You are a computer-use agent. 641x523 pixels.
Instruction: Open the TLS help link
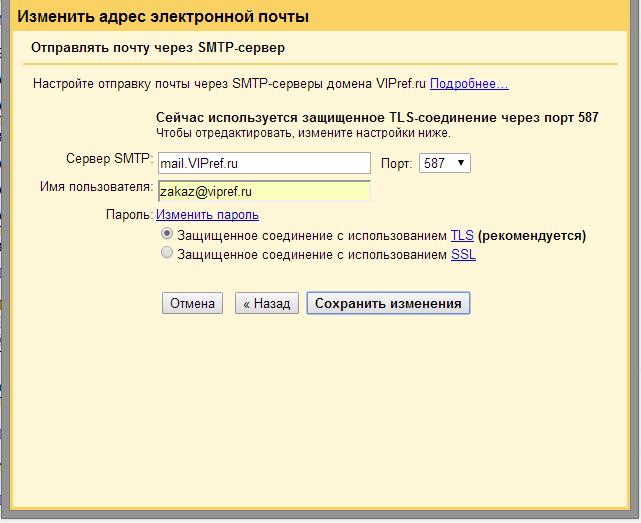pos(462,236)
